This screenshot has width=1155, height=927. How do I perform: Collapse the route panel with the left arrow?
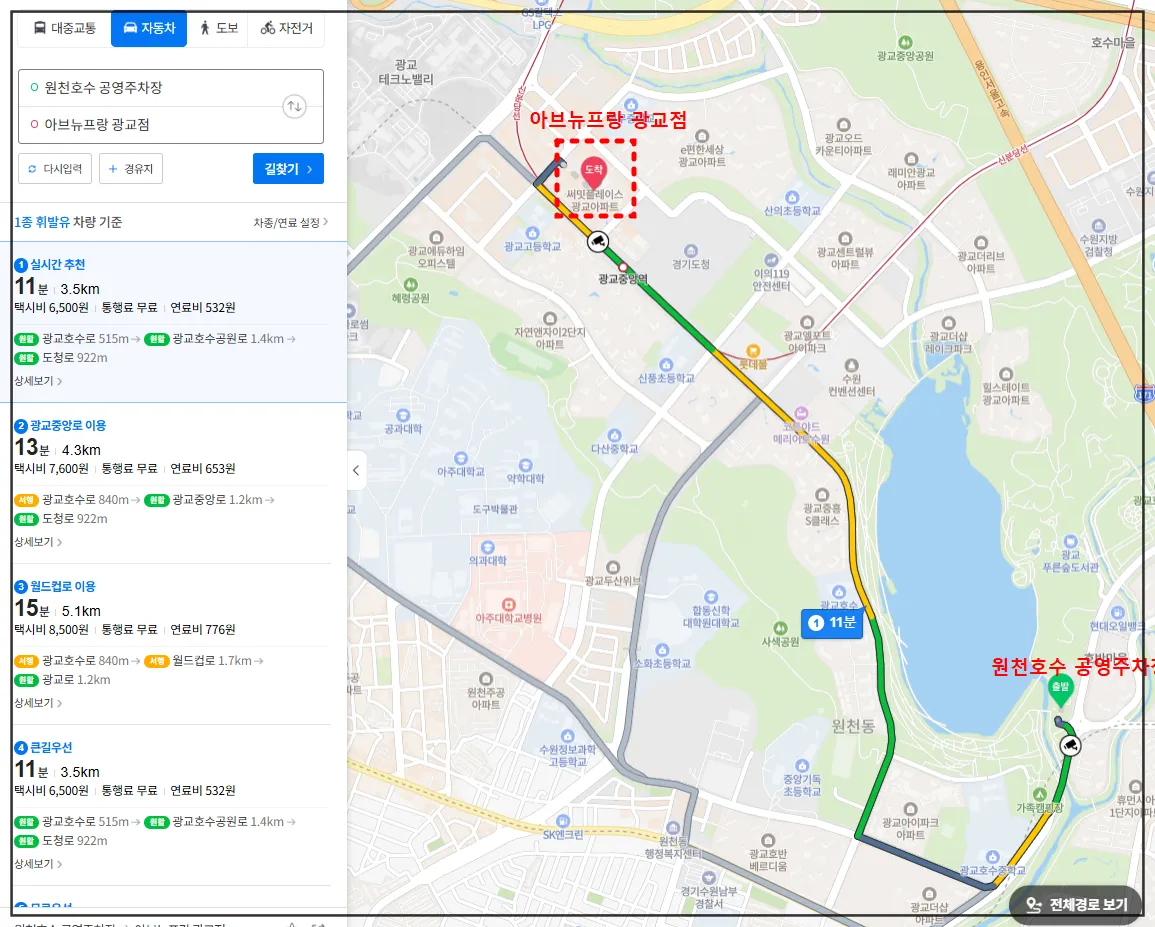pyautogui.click(x=355, y=470)
